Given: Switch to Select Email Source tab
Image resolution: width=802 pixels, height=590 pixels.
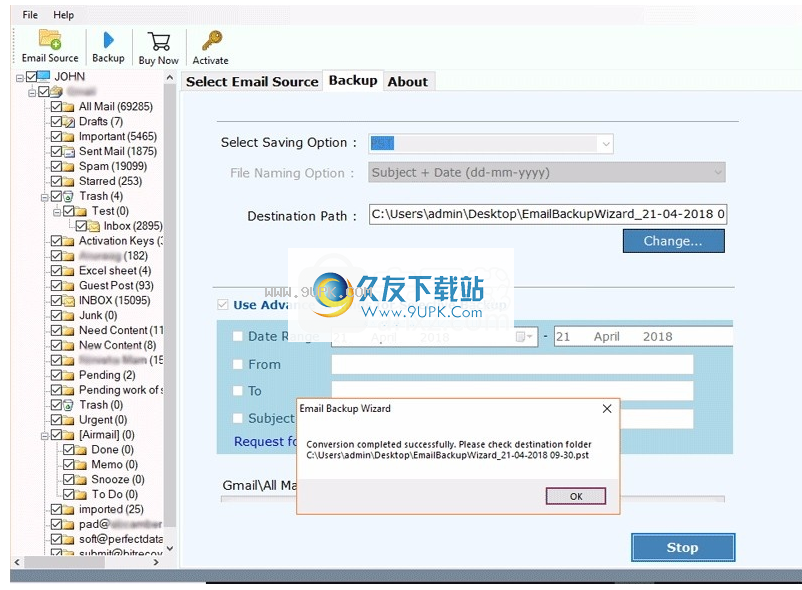Looking at the screenshot, I should (252, 82).
